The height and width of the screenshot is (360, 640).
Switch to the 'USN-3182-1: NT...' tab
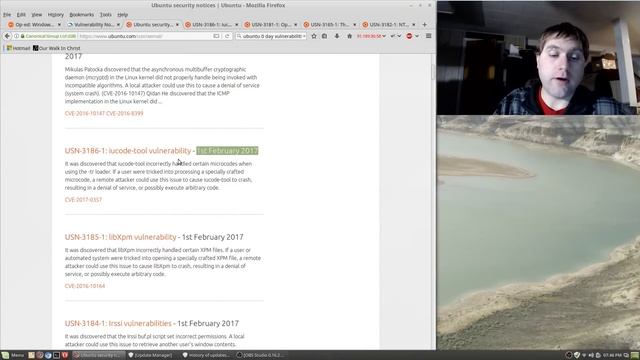click(x=389, y=24)
